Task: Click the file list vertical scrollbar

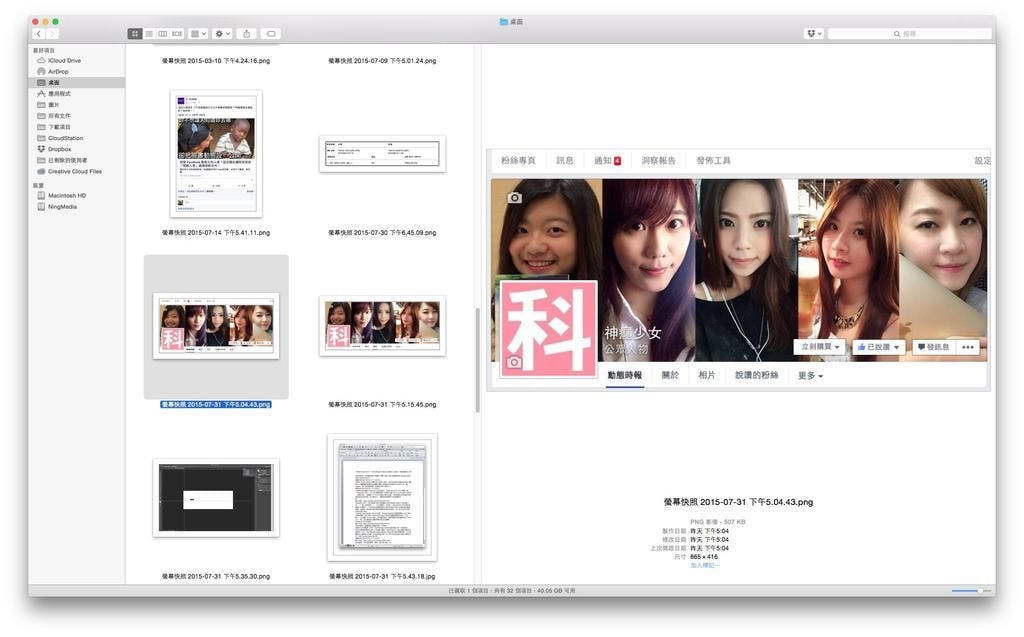Action: [478, 360]
